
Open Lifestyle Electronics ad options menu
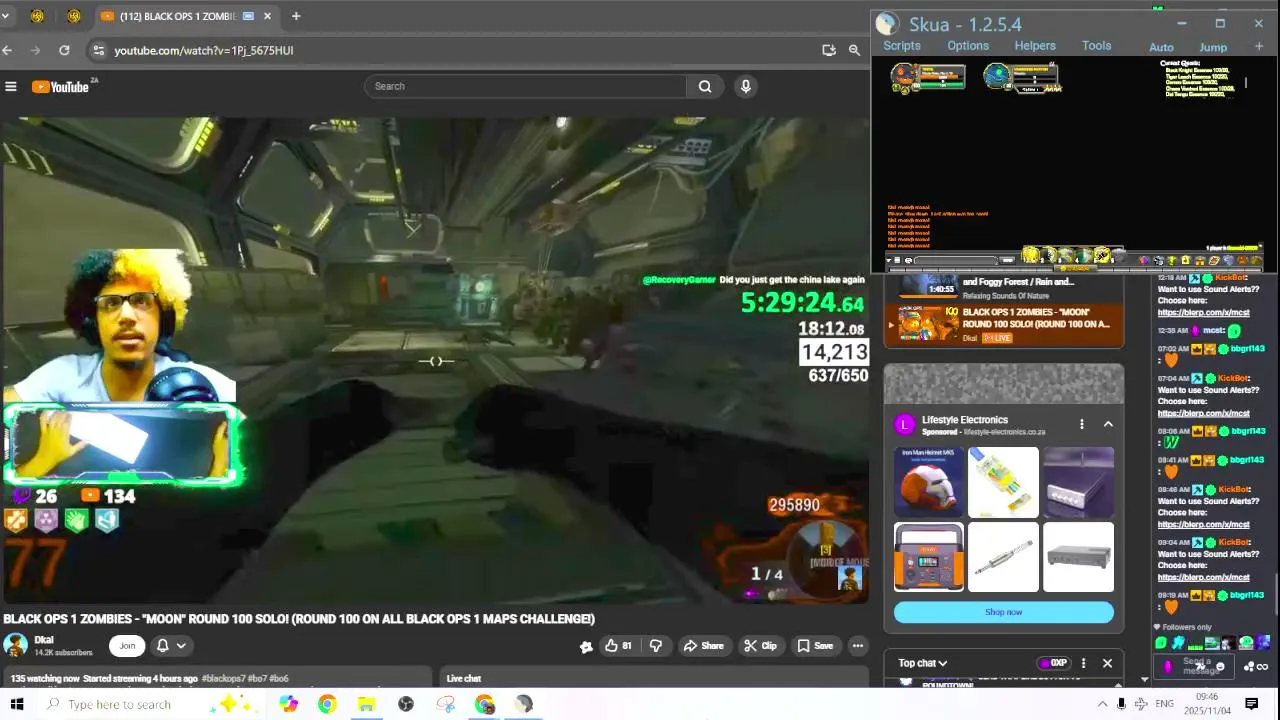pyautogui.click(x=1081, y=424)
